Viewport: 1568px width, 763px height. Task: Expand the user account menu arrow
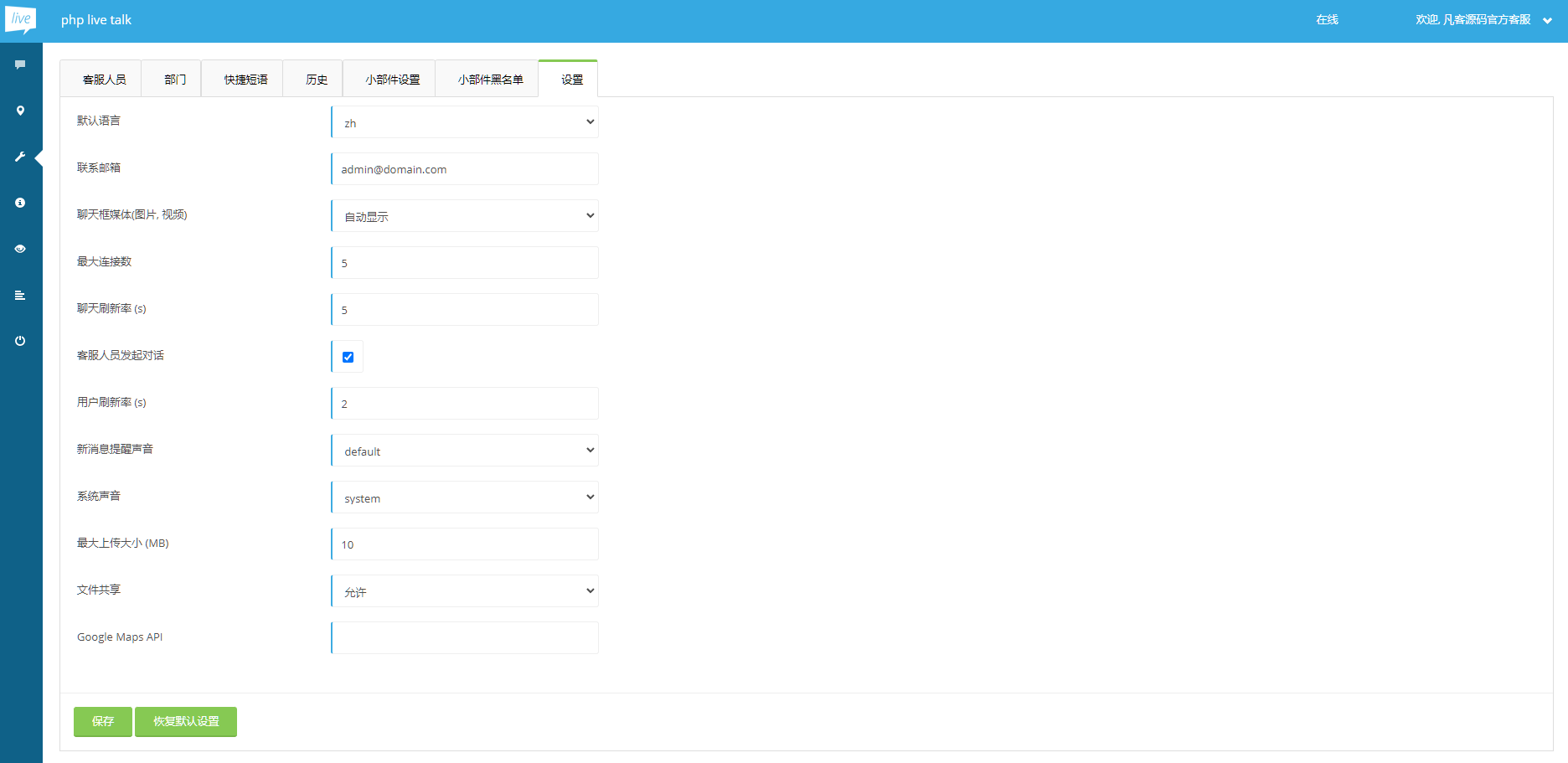[x=1547, y=21]
